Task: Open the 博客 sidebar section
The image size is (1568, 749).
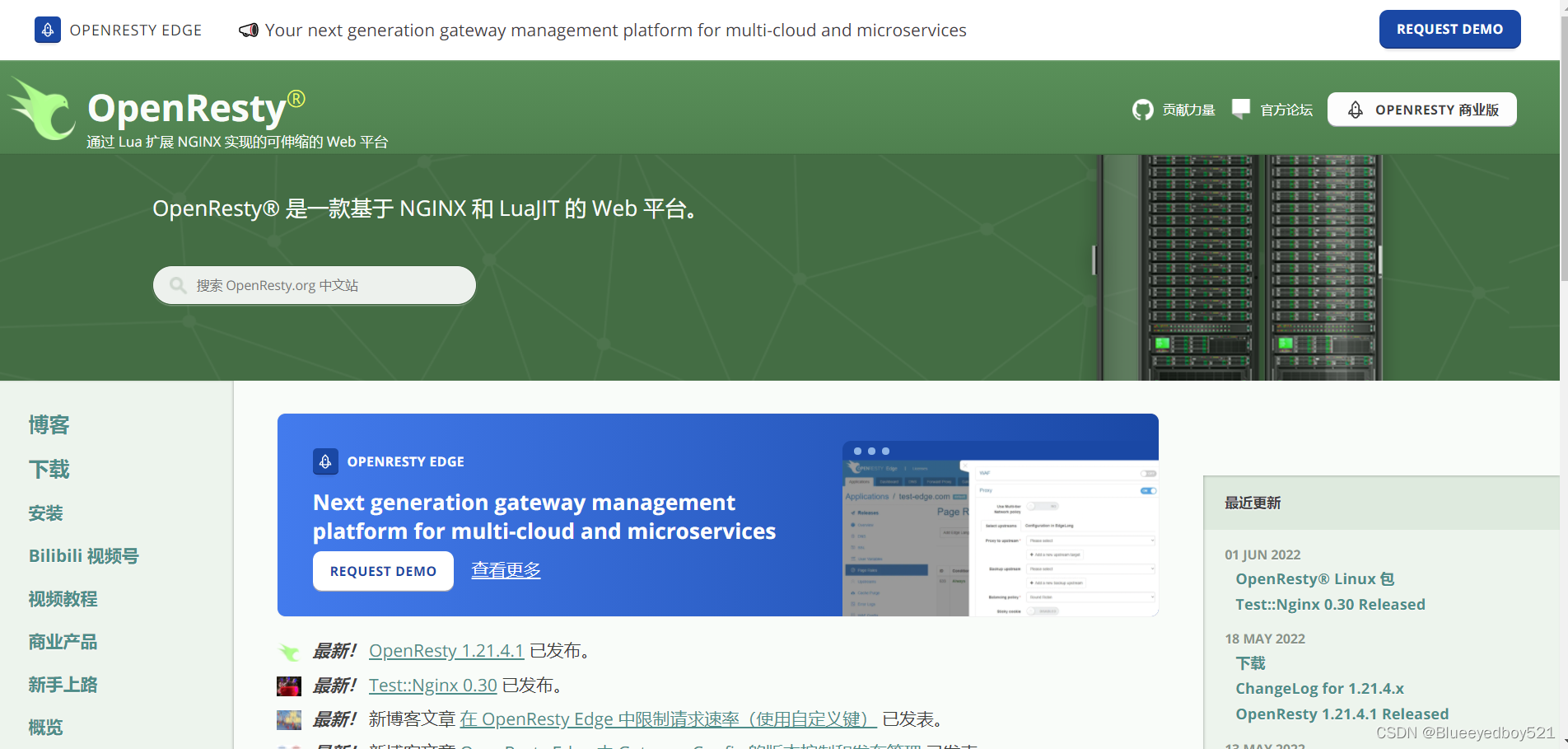Action: (x=49, y=424)
